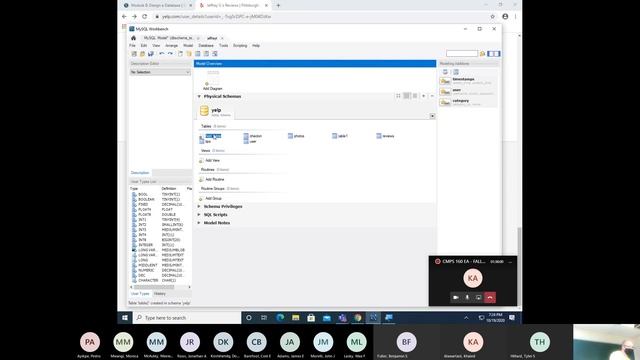The image size is (640, 360).
Task: Select the Description tab
Action: [x=140, y=173]
